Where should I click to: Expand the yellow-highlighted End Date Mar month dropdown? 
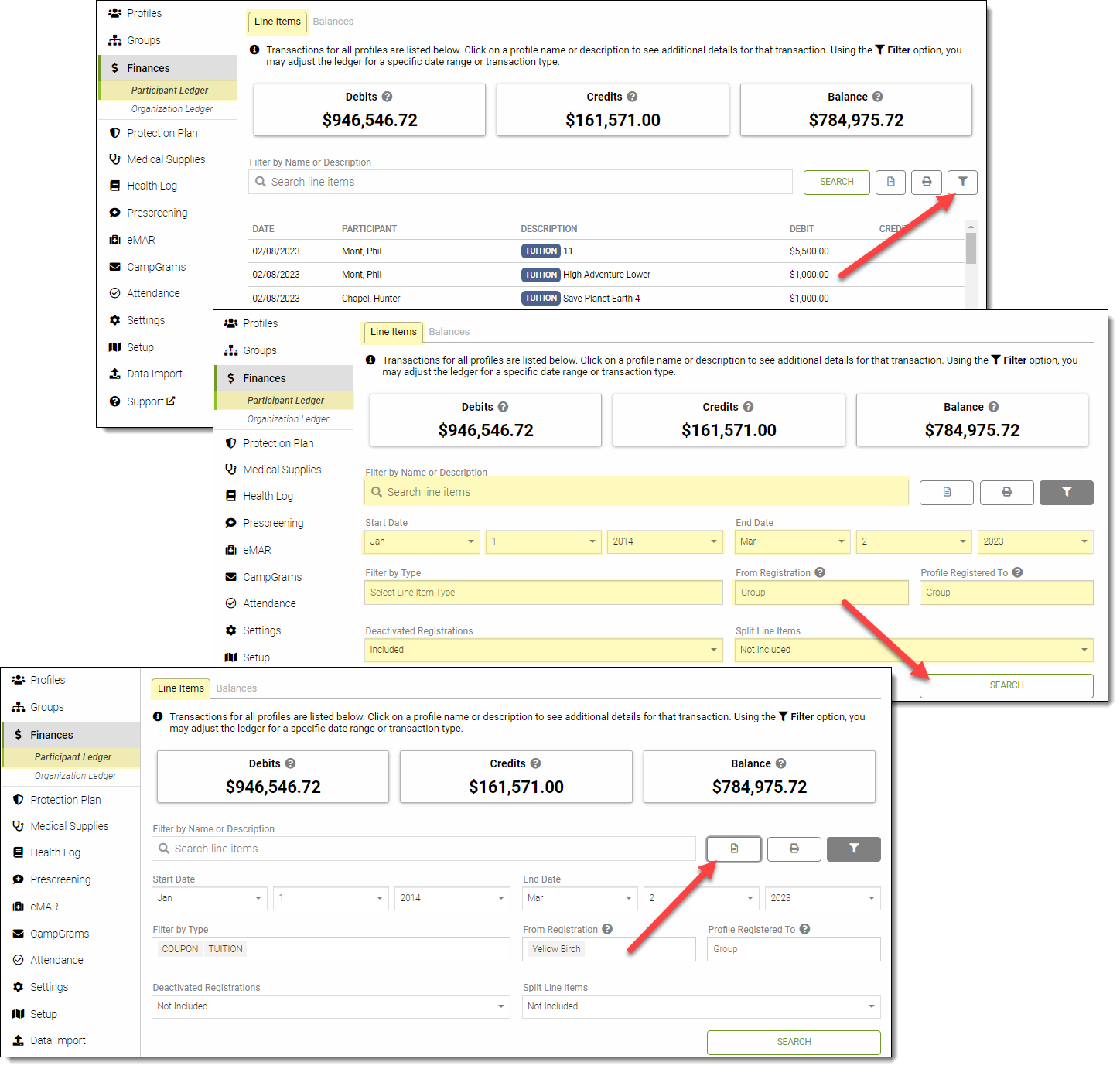(x=792, y=541)
